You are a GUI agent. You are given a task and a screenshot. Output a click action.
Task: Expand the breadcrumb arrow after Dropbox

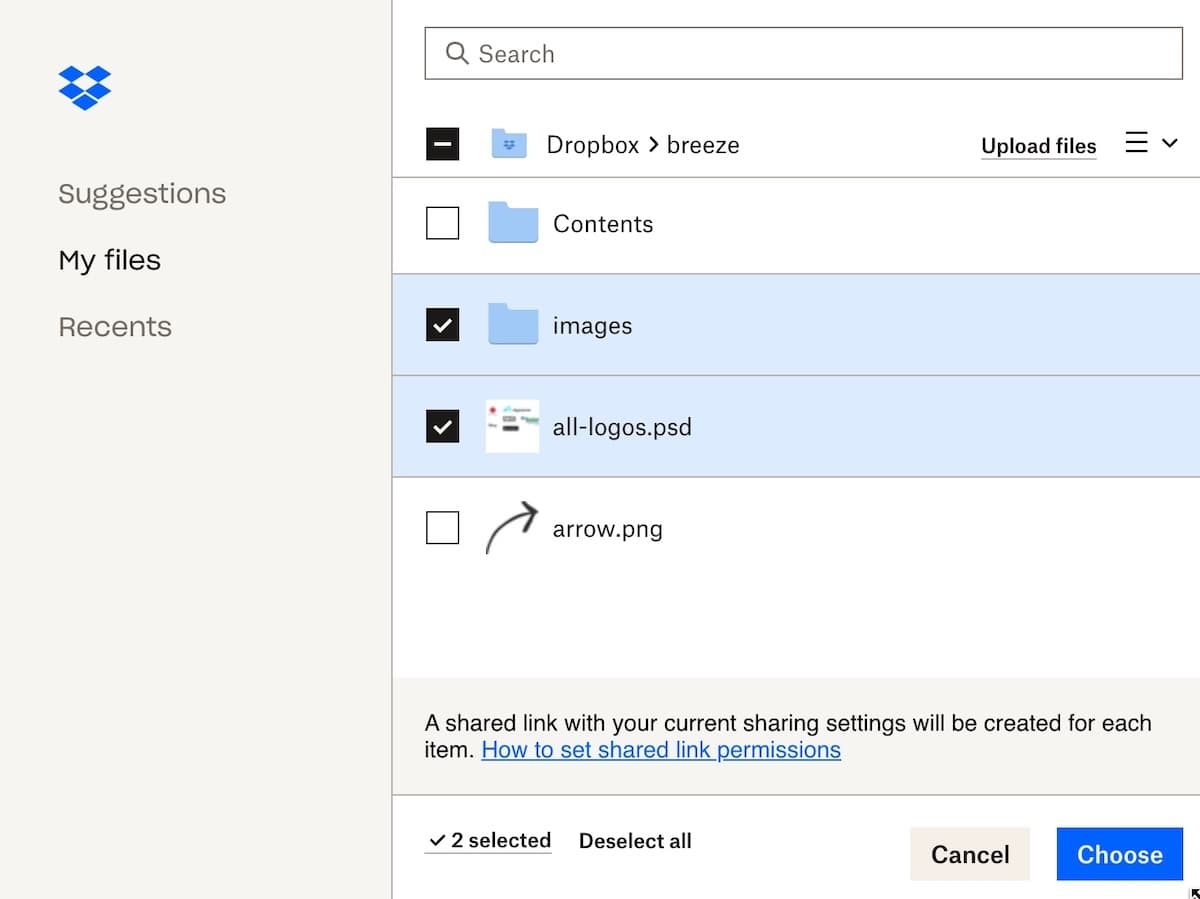[x=651, y=144]
